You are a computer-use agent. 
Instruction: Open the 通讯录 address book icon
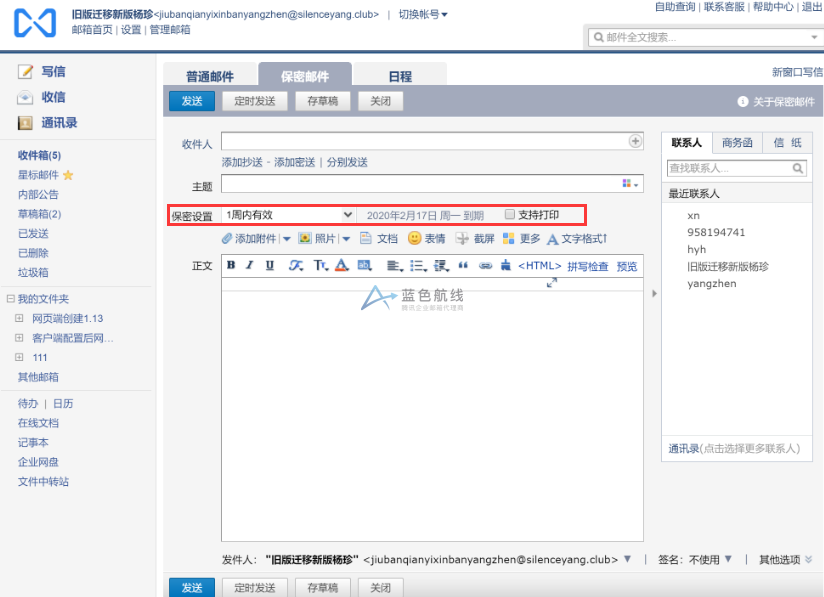tap(25, 123)
